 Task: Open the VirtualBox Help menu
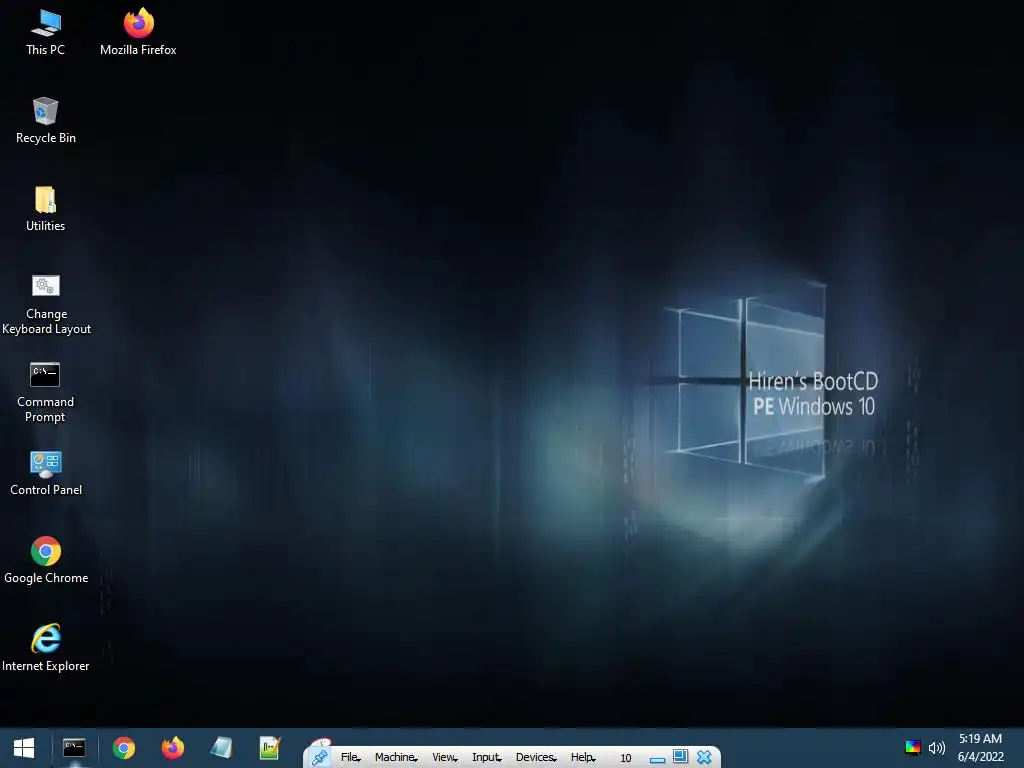click(x=583, y=758)
